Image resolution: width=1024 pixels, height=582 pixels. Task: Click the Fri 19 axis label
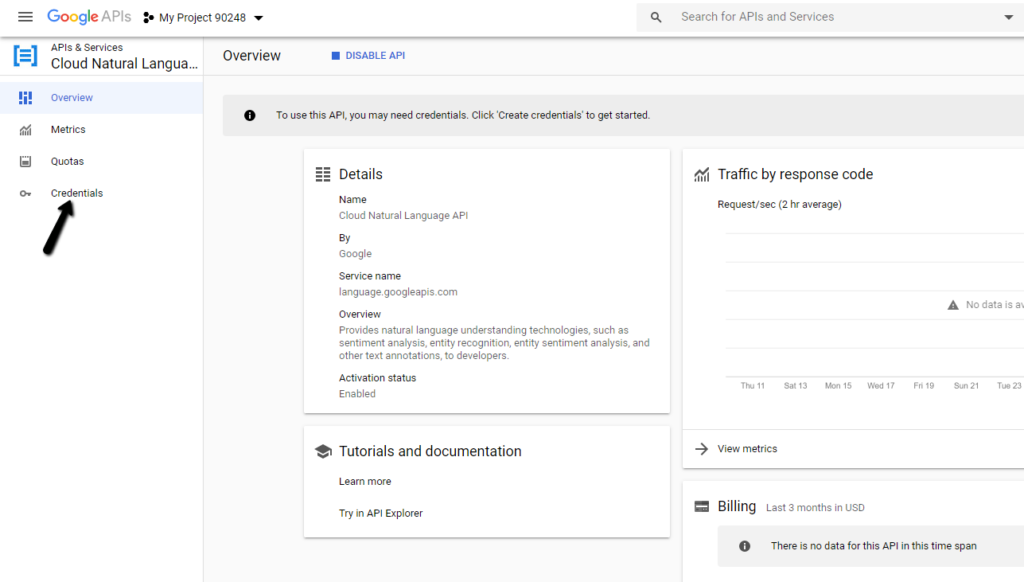pos(923,386)
